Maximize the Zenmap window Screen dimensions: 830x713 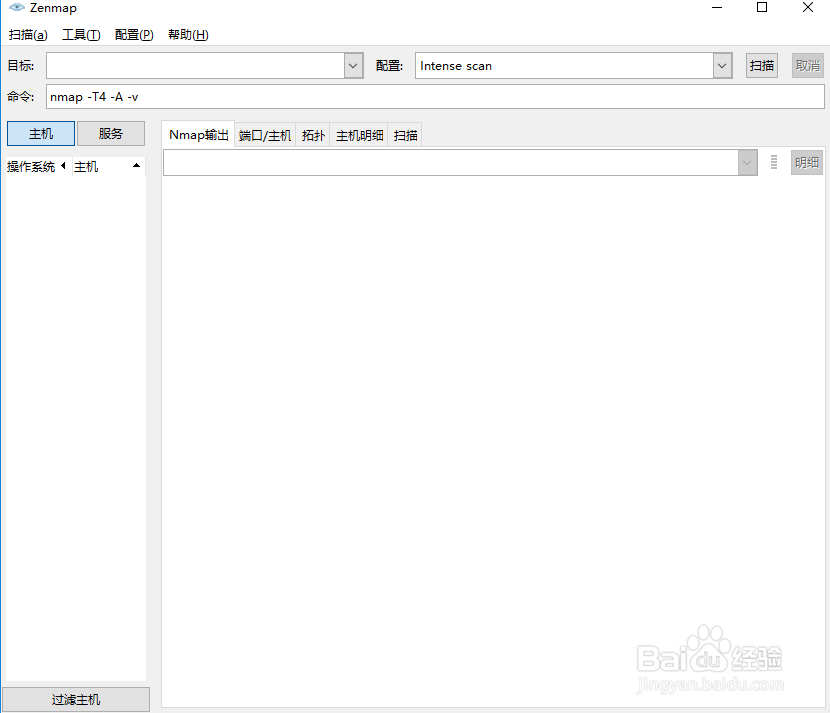(762, 7)
